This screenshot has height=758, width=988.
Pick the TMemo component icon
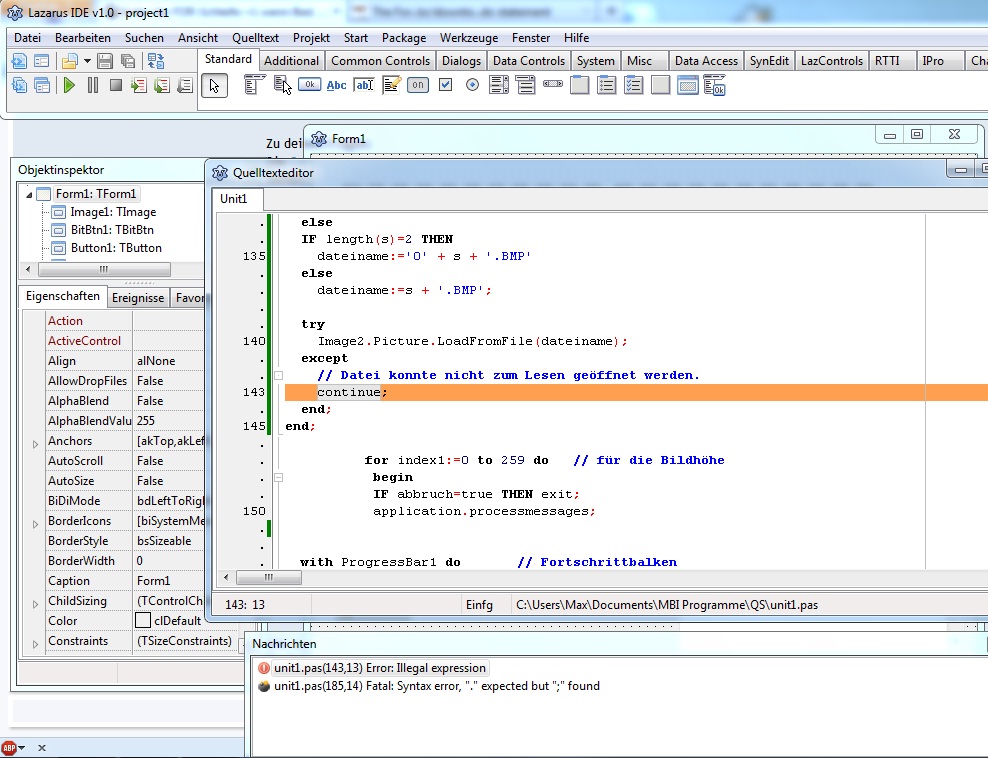pos(391,85)
